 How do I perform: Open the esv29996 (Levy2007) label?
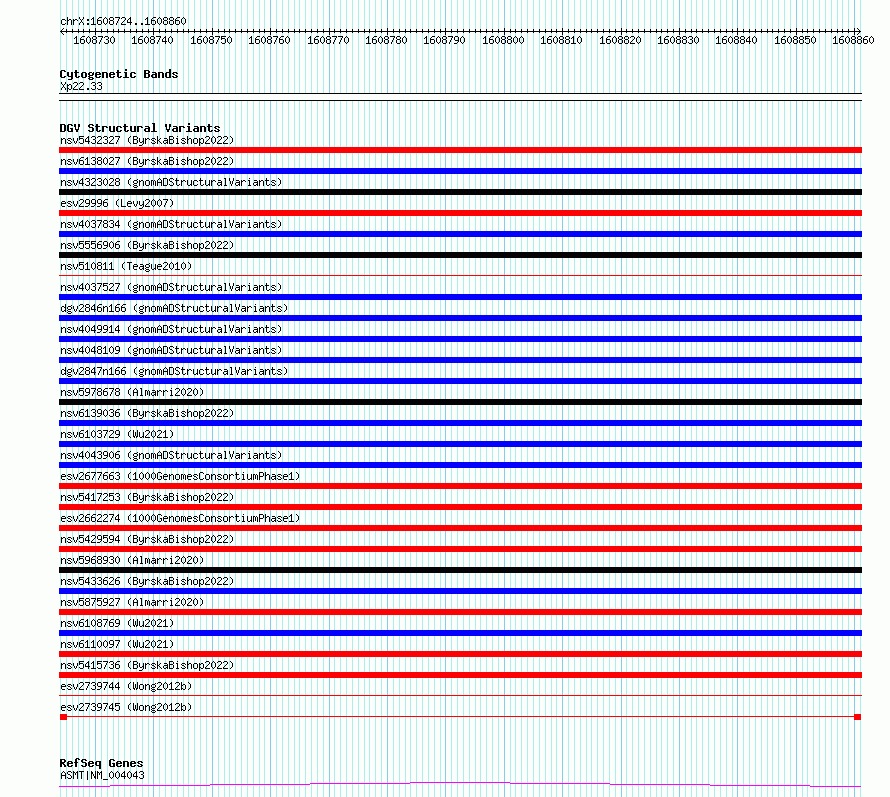(117, 203)
